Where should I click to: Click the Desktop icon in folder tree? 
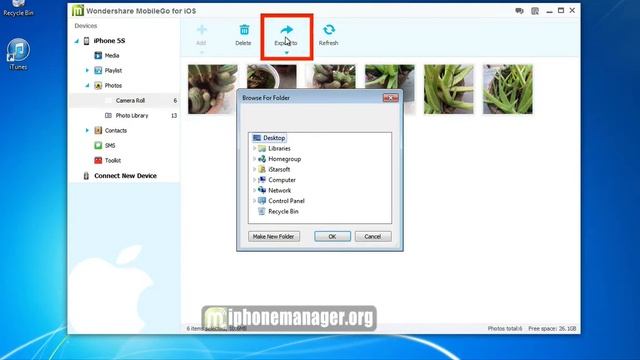tap(257, 138)
